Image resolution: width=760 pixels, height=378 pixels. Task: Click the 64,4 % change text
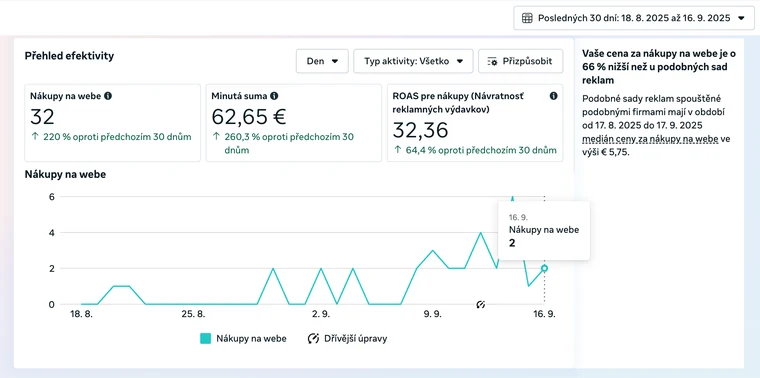pos(481,150)
